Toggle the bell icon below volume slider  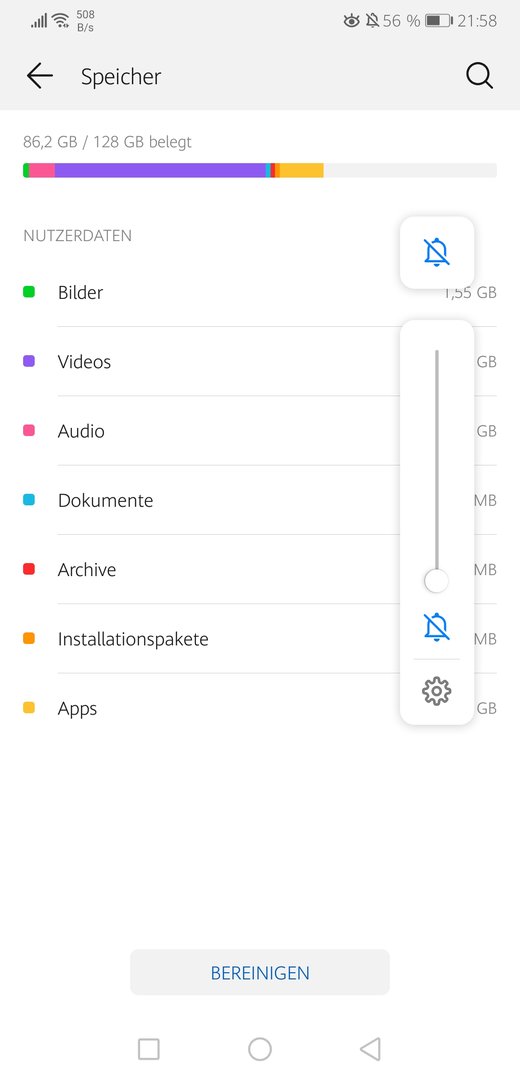437,627
